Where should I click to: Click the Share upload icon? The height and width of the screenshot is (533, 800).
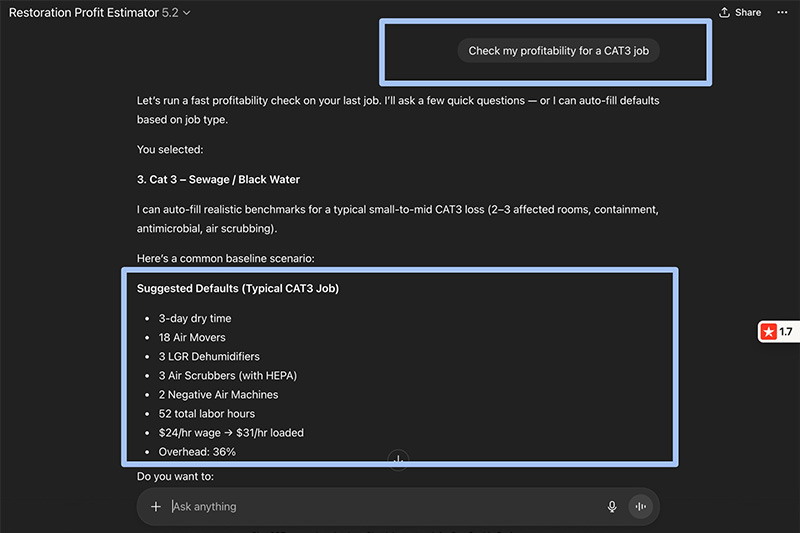coord(724,13)
